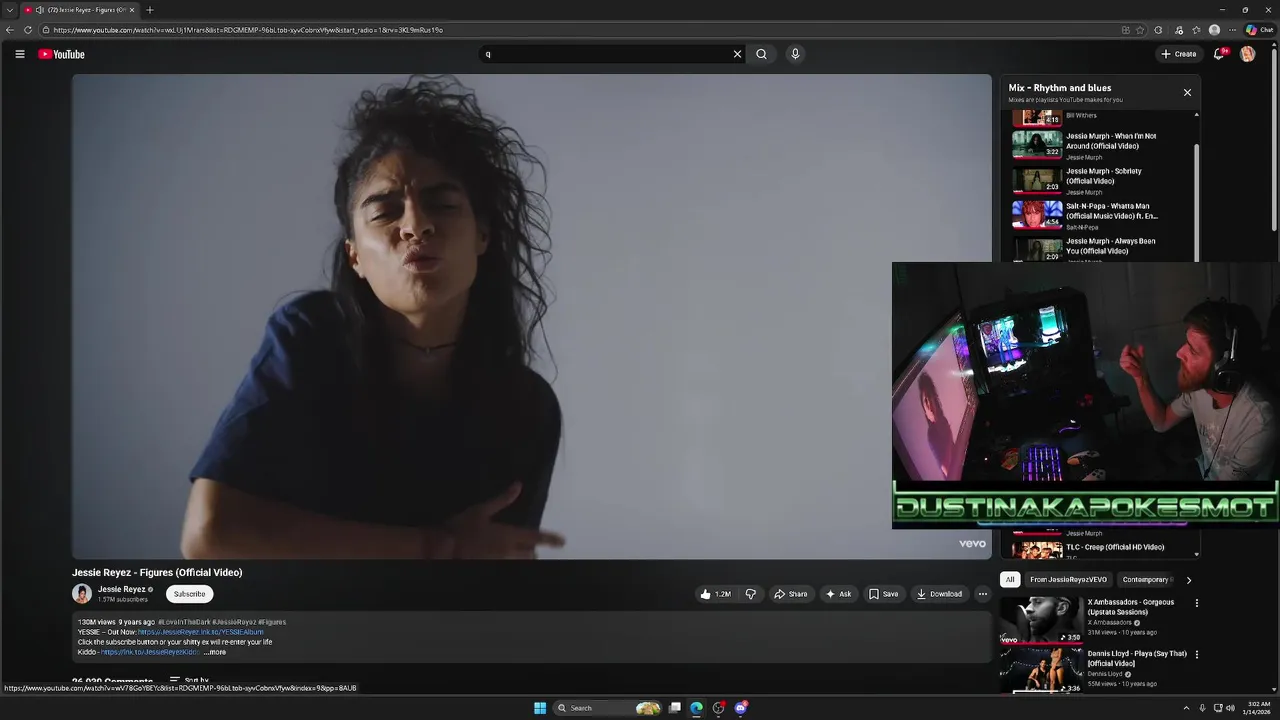The image size is (1280, 720).
Task: Open the notifications bell
Action: (1219, 54)
